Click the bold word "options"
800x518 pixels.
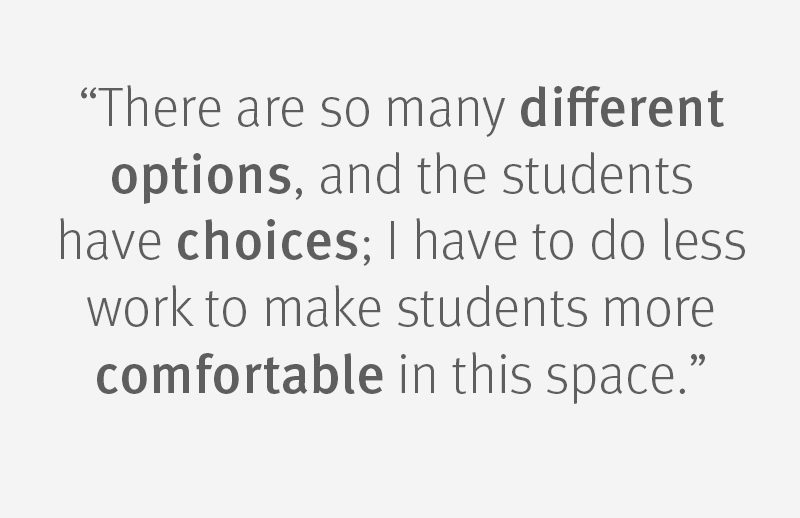tap(201, 177)
